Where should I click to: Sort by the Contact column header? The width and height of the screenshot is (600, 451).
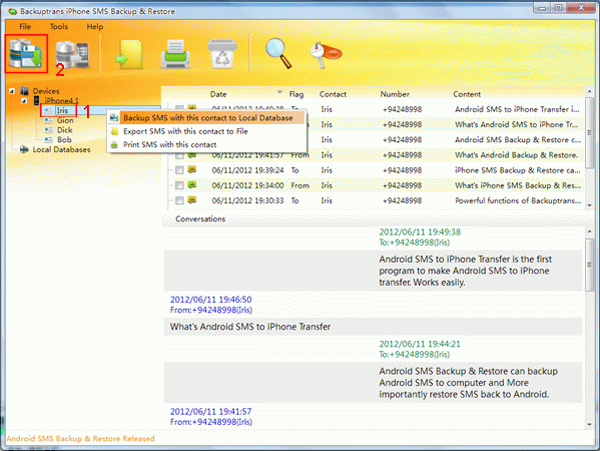coord(333,94)
